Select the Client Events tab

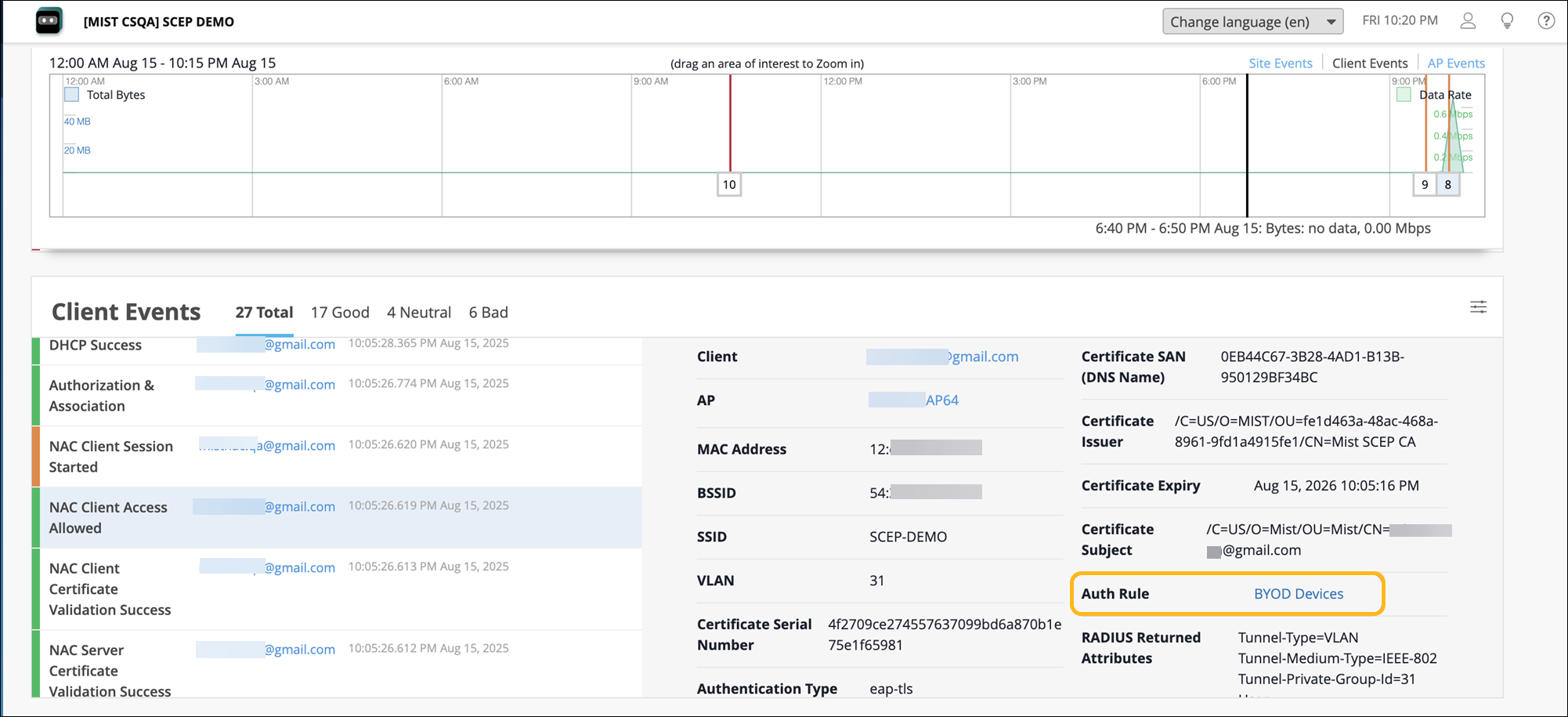click(x=1369, y=63)
